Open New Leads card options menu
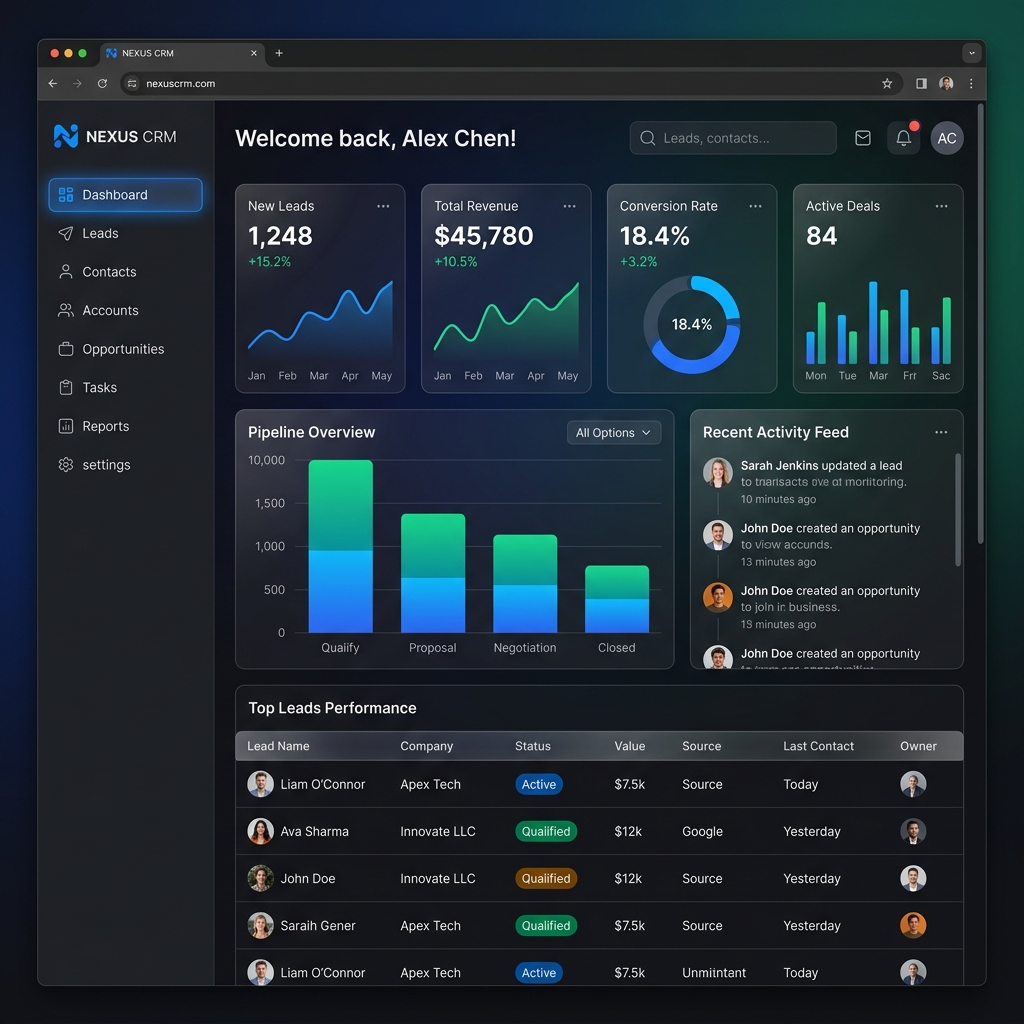 pos(383,206)
